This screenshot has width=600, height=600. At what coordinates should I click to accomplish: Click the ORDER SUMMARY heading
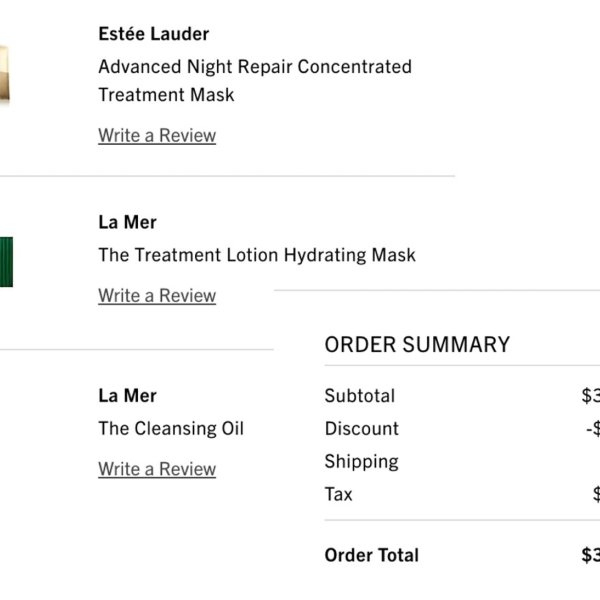click(417, 344)
